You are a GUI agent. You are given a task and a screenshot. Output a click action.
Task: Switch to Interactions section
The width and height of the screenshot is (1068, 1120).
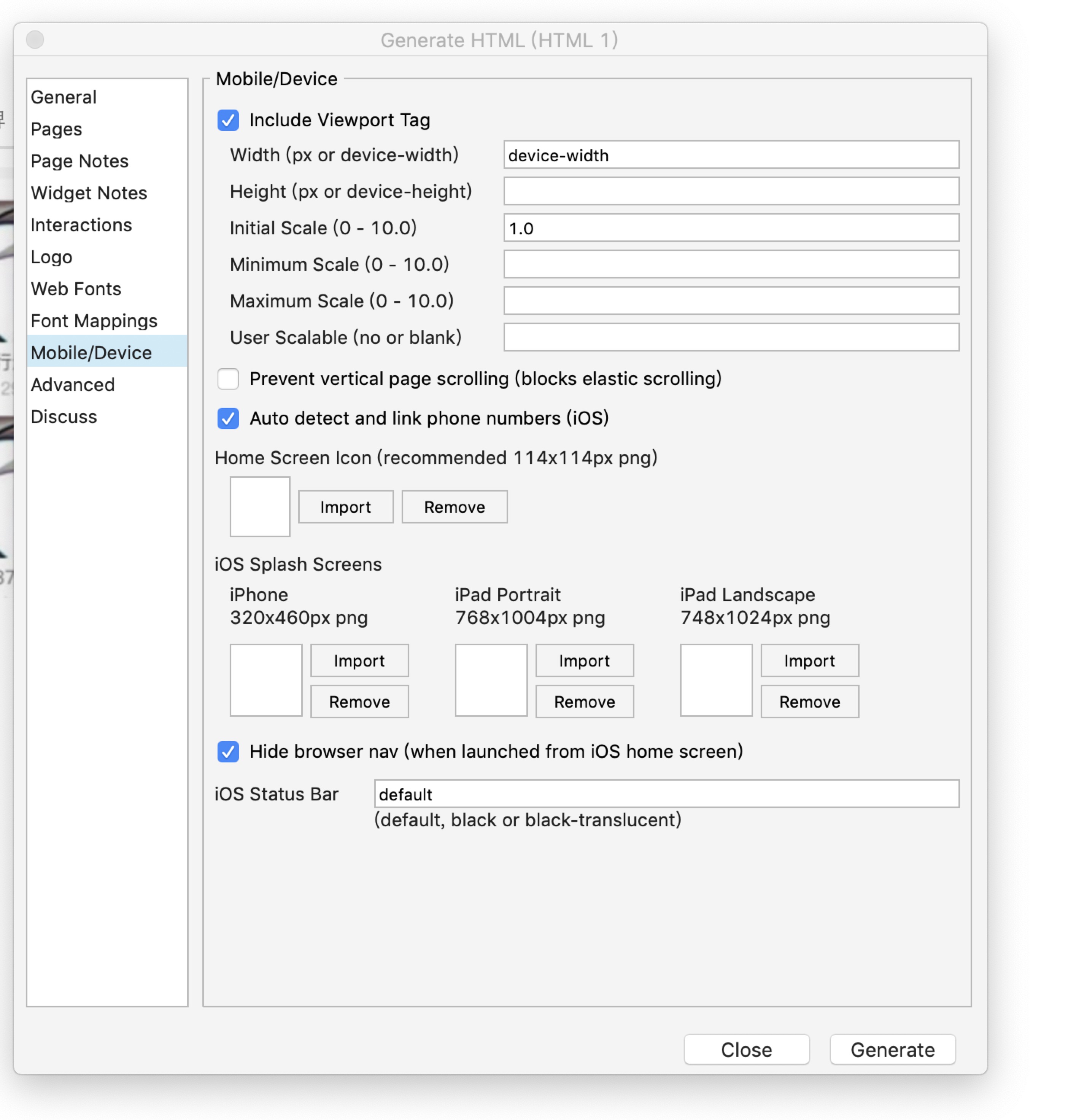[81, 226]
